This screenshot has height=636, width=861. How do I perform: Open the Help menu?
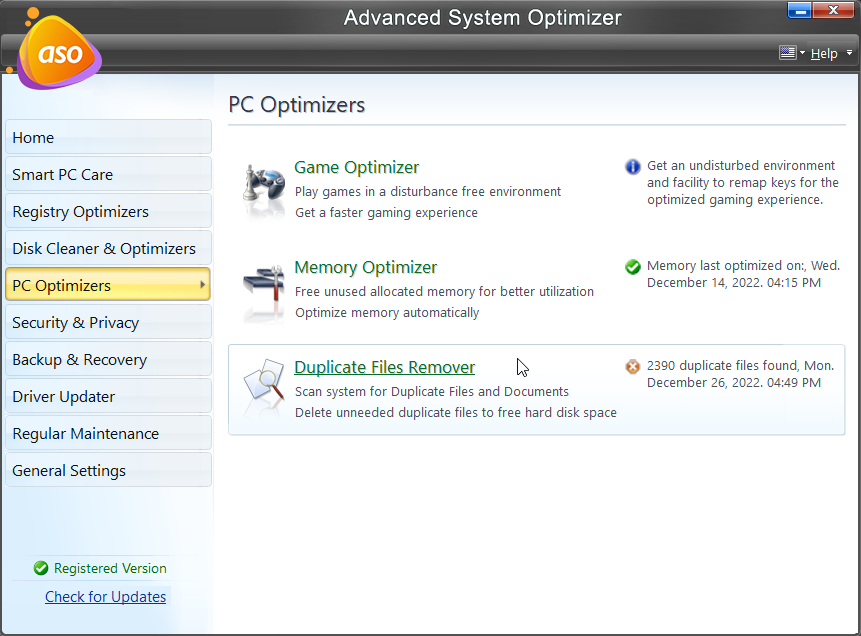pos(825,53)
